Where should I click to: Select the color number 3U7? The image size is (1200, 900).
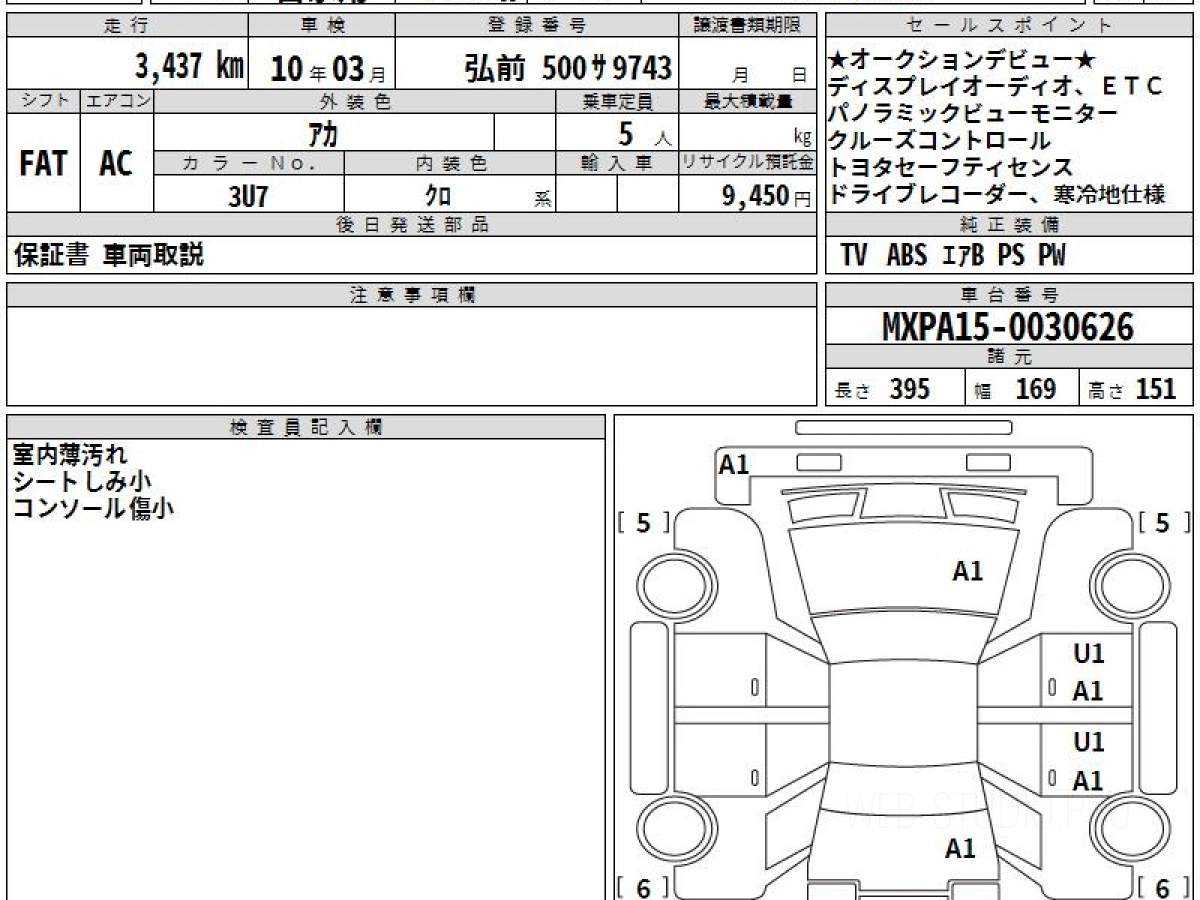pyautogui.click(x=248, y=196)
